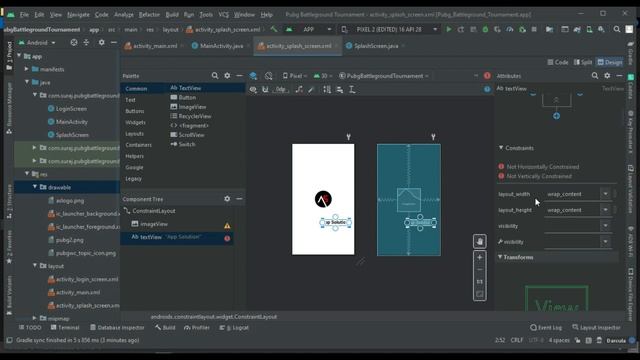Viewport: 640px width, 360px height.
Task: Open the Navigate menu
Action: click(x=78, y=15)
